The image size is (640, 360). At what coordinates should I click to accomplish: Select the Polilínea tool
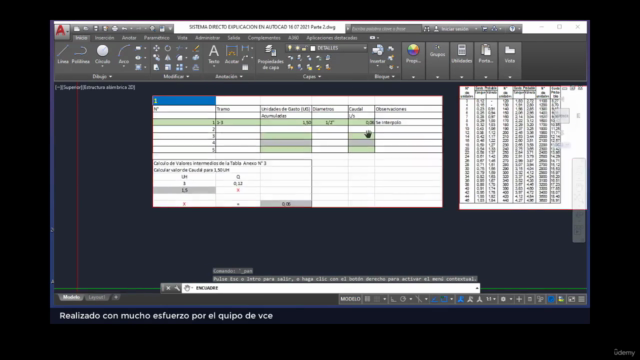click(x=80, y=54)
